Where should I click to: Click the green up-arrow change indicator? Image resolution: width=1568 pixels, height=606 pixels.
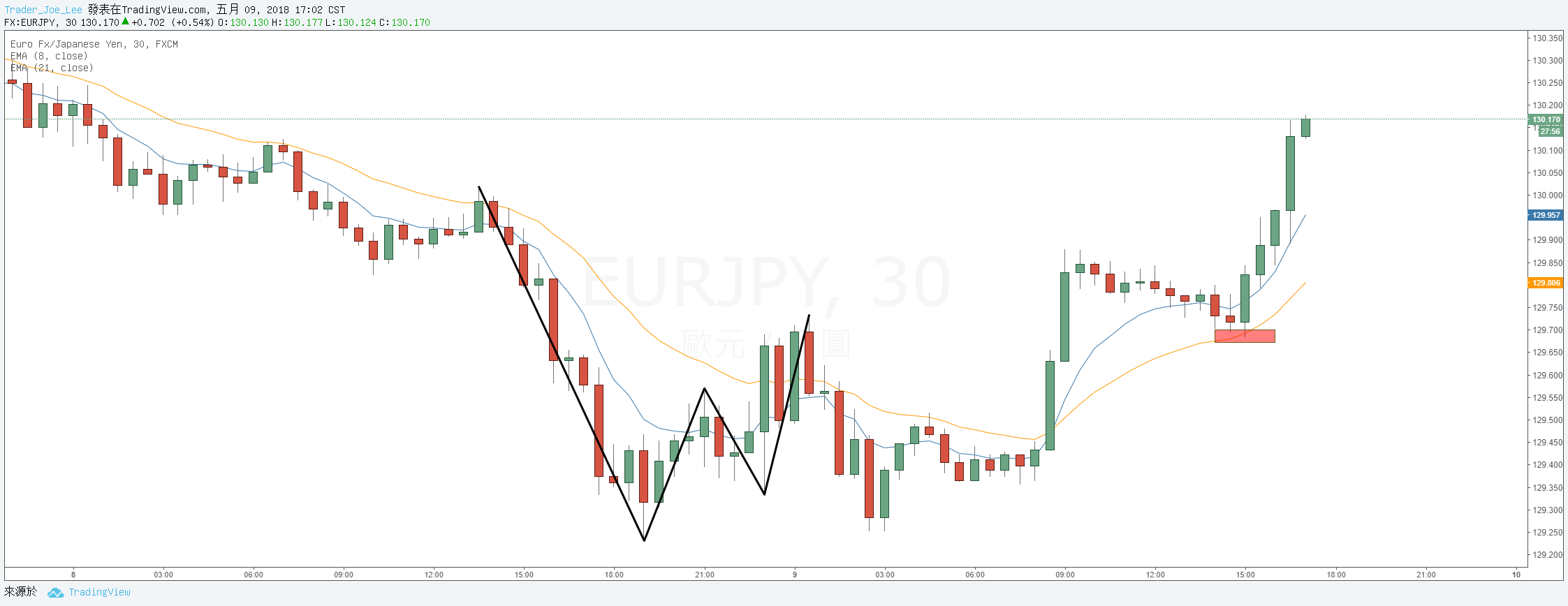pos(125,22)
